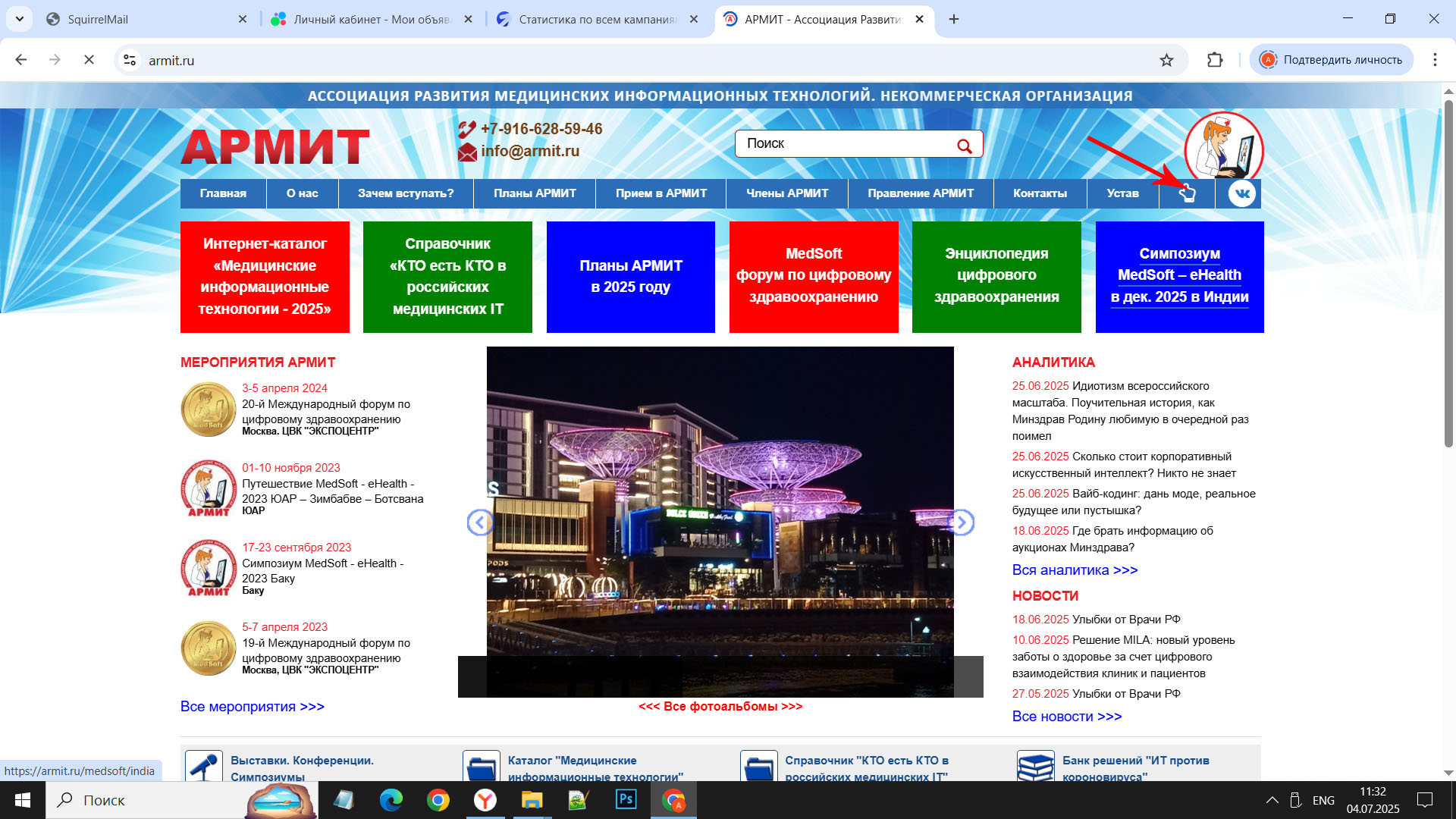
Task: Click the page vertical scrollbar thumb
Action: (1448, 273)
